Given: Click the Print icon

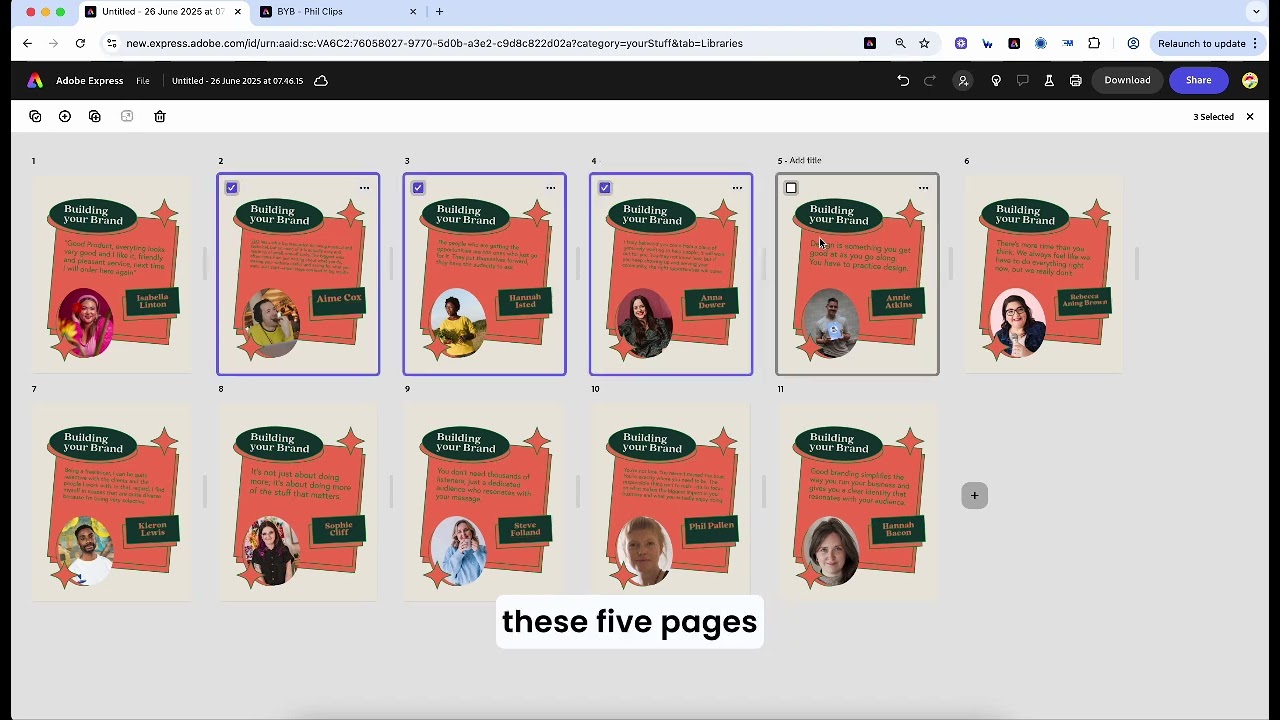Looking at the screenshot, I should (1076, 81).
